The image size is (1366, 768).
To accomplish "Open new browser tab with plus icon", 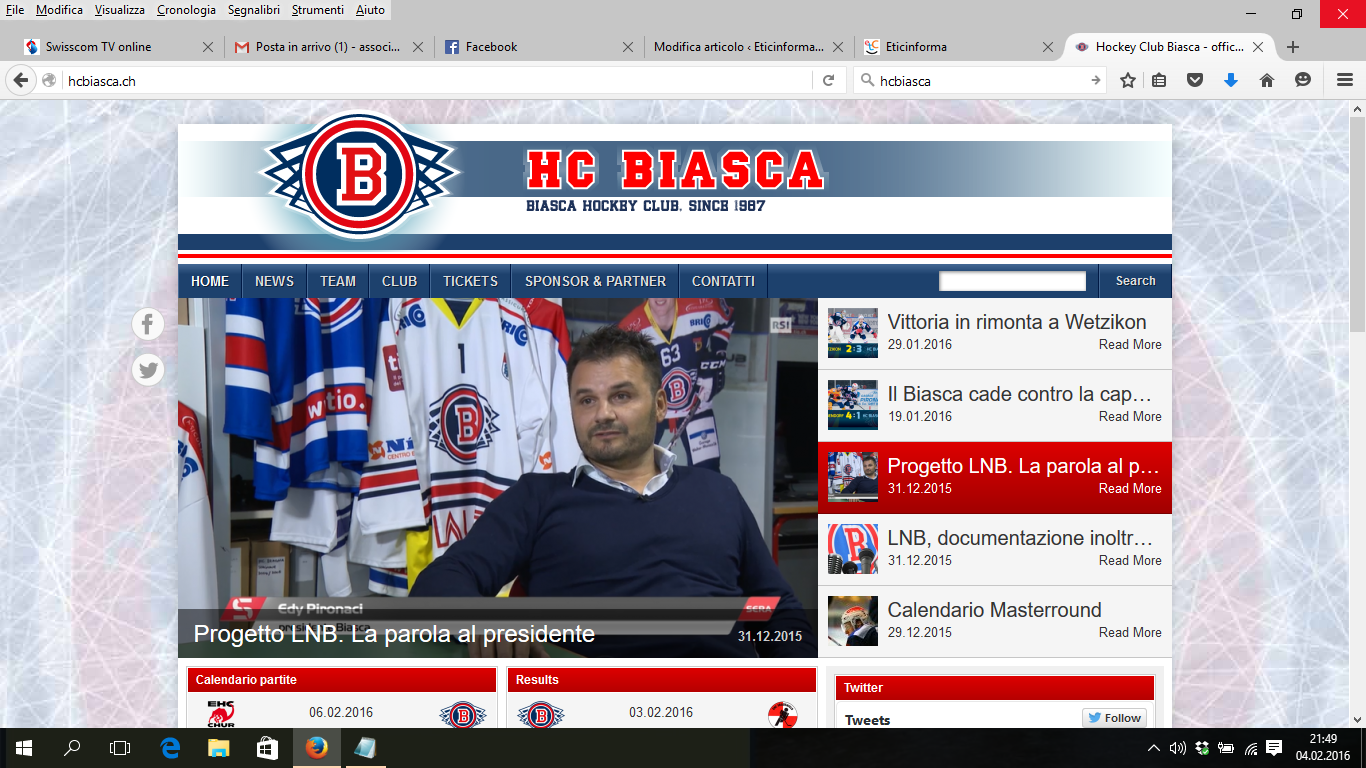I will [x=1292, y=47].
